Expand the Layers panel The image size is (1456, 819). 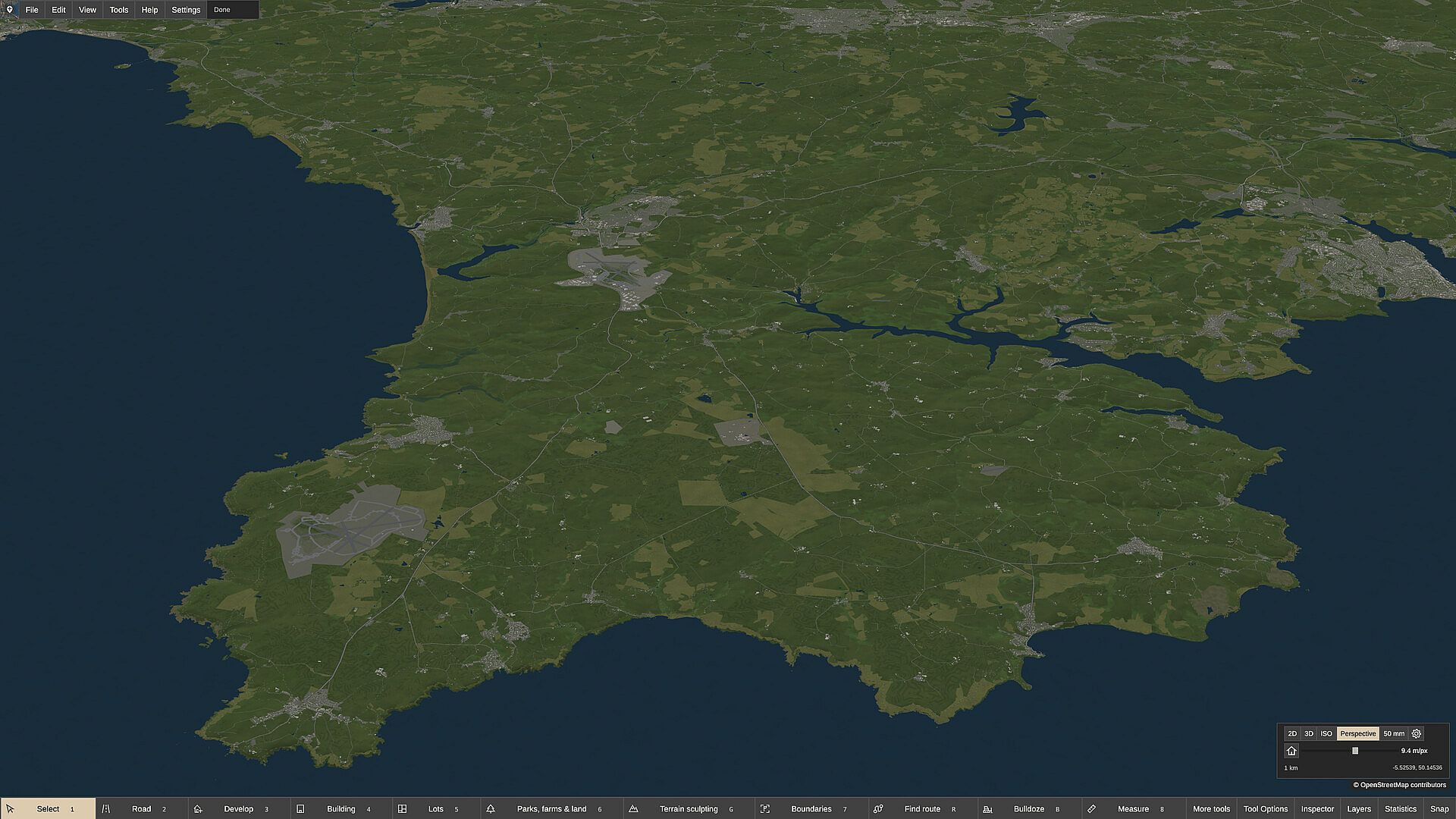coord(1359,808)
